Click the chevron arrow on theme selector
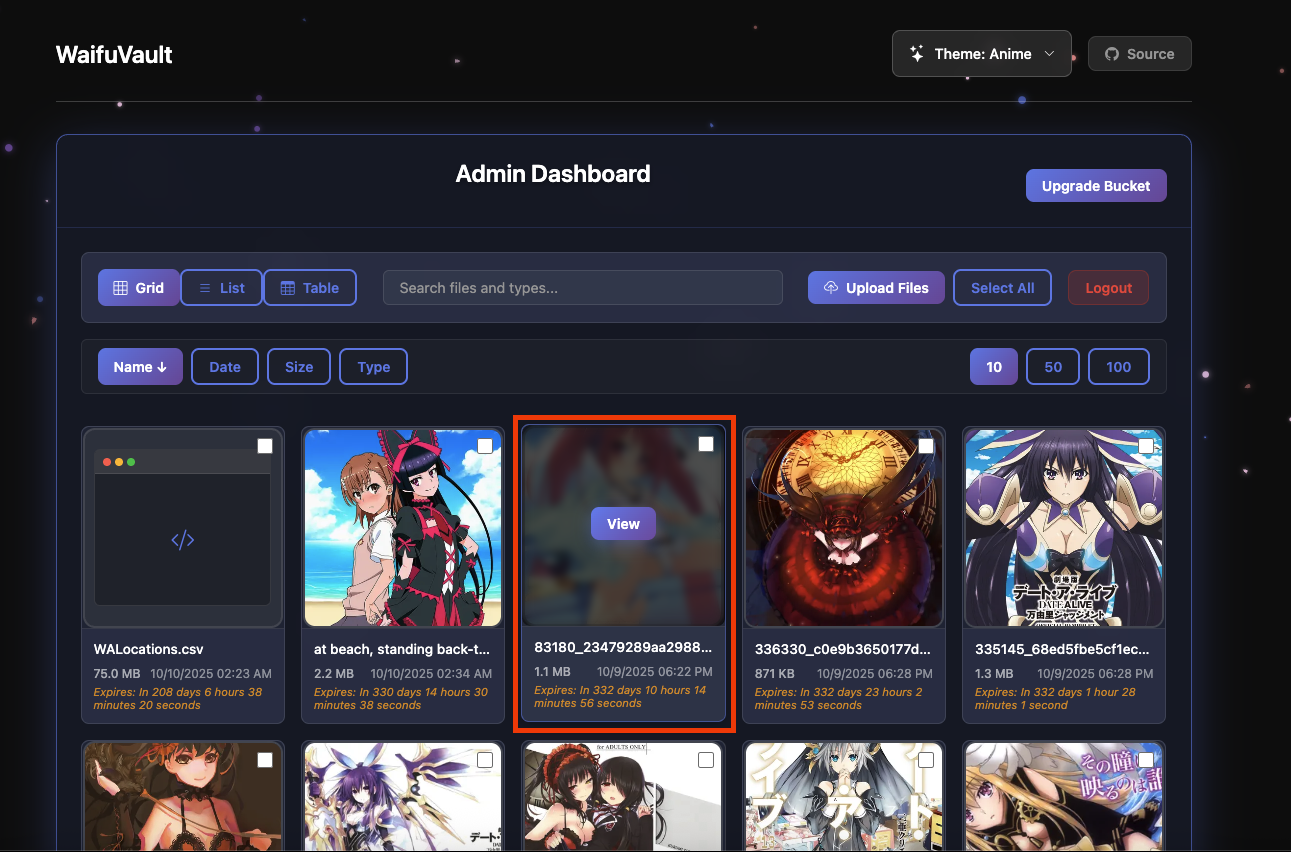The height and width of the screenshot is (852, 1291). 1049,54
